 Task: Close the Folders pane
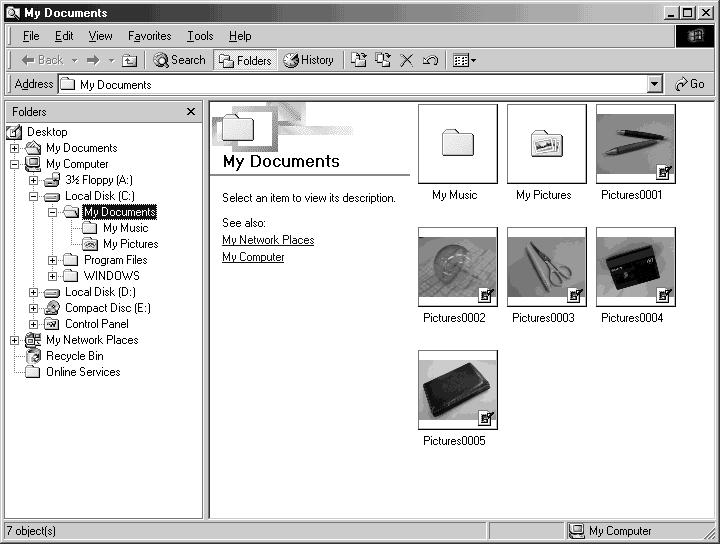click(191, 112)
